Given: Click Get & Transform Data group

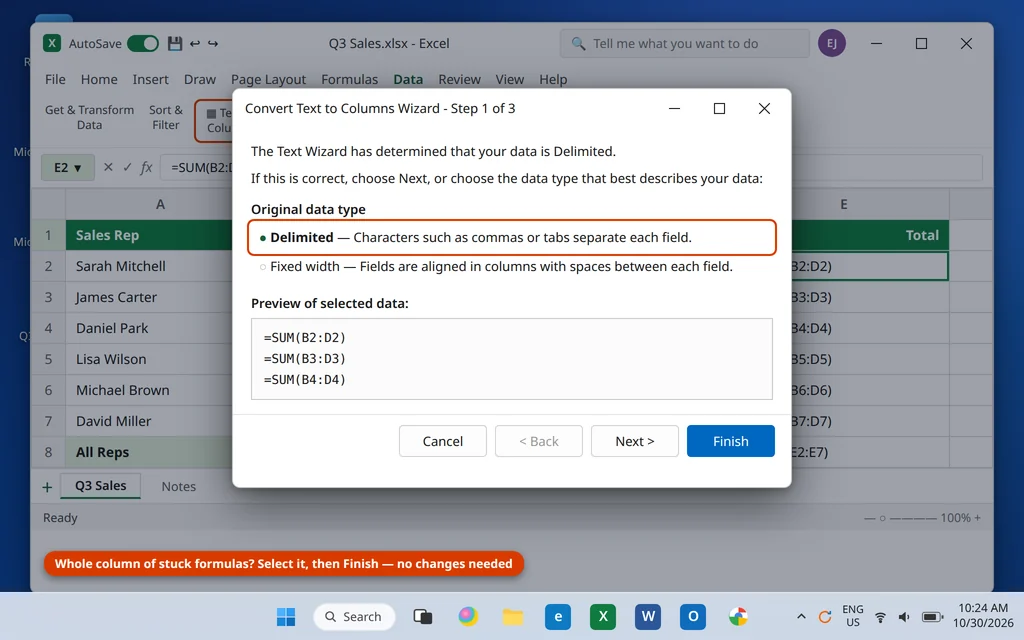Looking at the screenshot, I should pos(89,118).
